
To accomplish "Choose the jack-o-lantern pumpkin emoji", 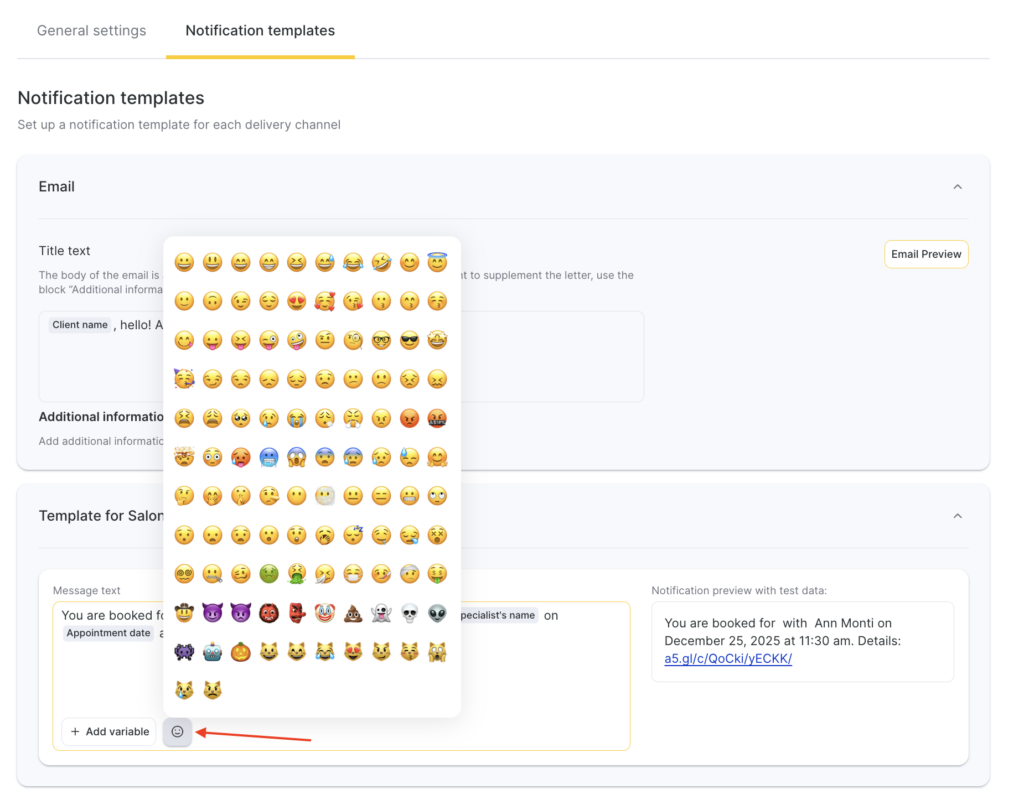I will 240,652.
